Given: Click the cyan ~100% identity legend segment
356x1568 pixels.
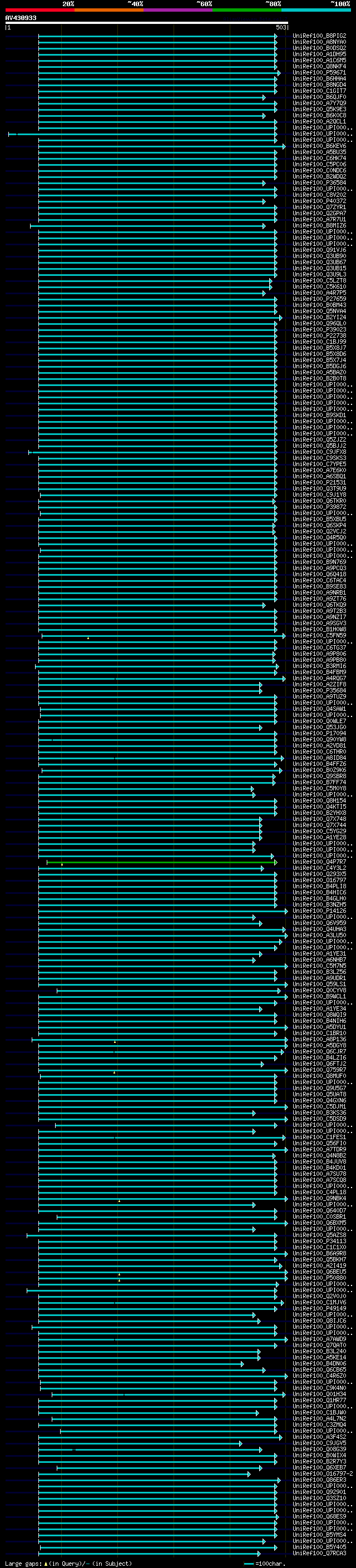Looking at the screenshot, I should 316,10.
